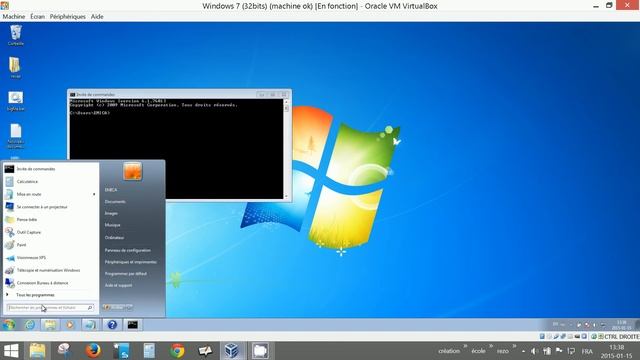Open Calculatrice from the Start menu
The width and height of the screenshot is (640, 360).
(27, 181)
